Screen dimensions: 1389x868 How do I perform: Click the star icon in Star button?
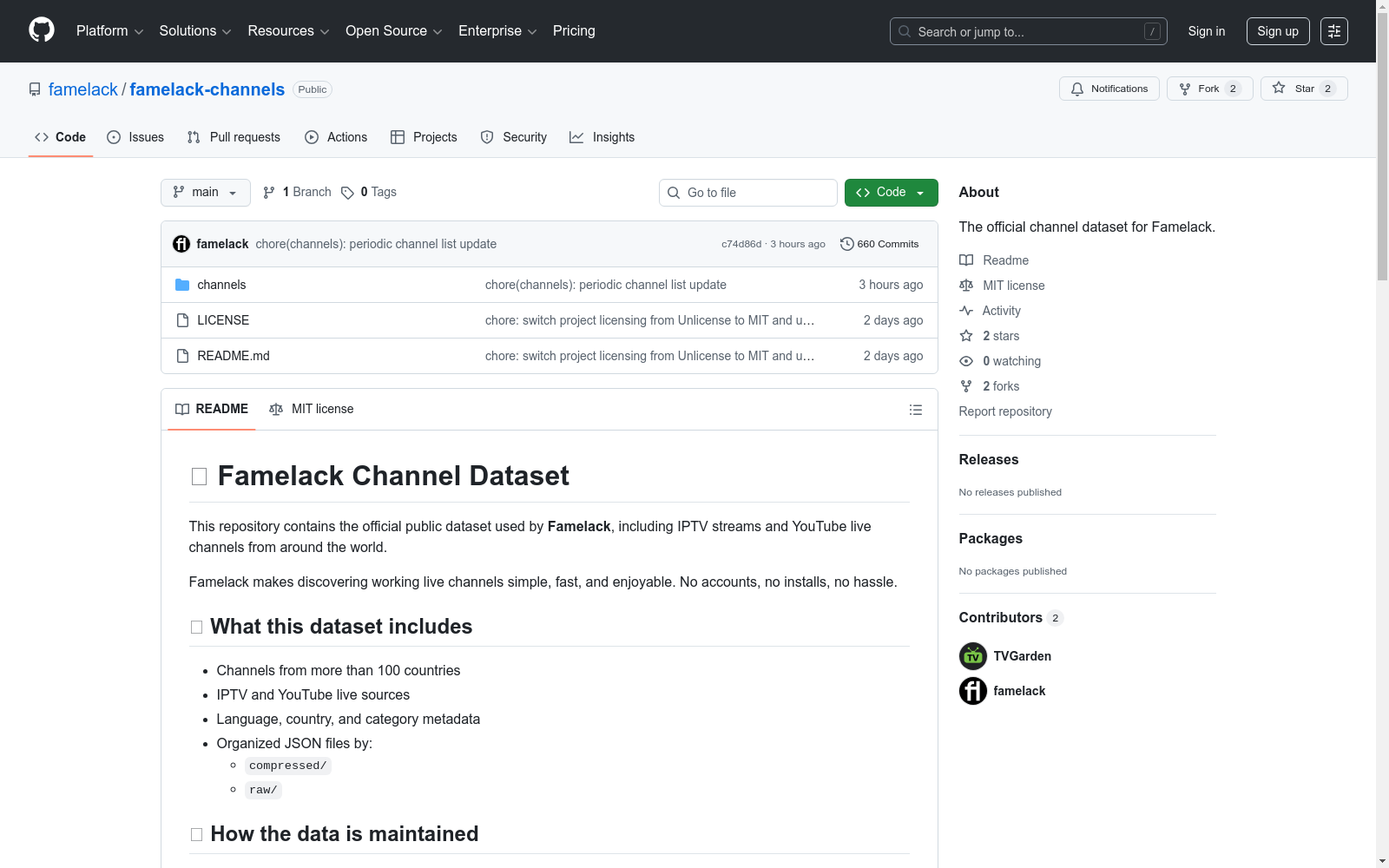tap(1279, 89)
